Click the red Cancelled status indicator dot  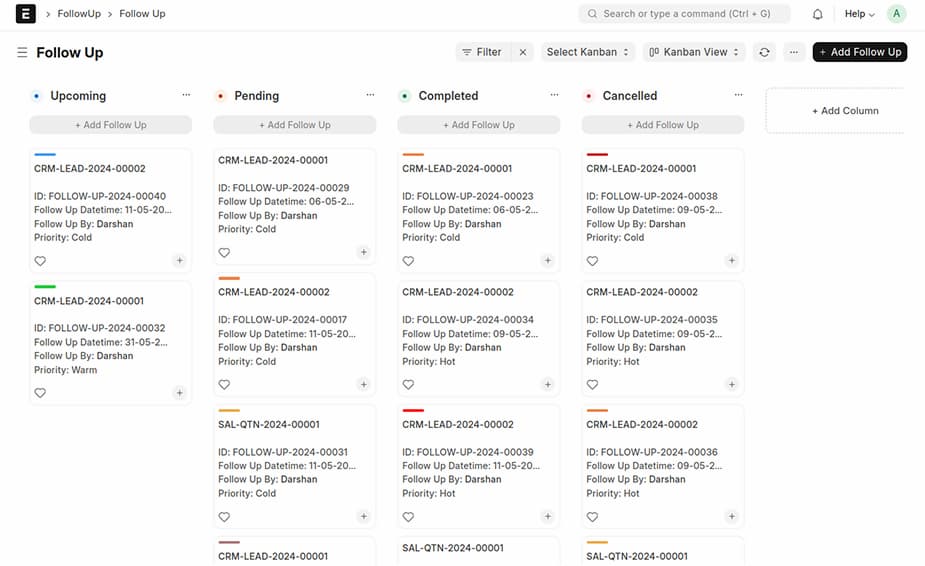pyautogui.click(x=589, y=96)
